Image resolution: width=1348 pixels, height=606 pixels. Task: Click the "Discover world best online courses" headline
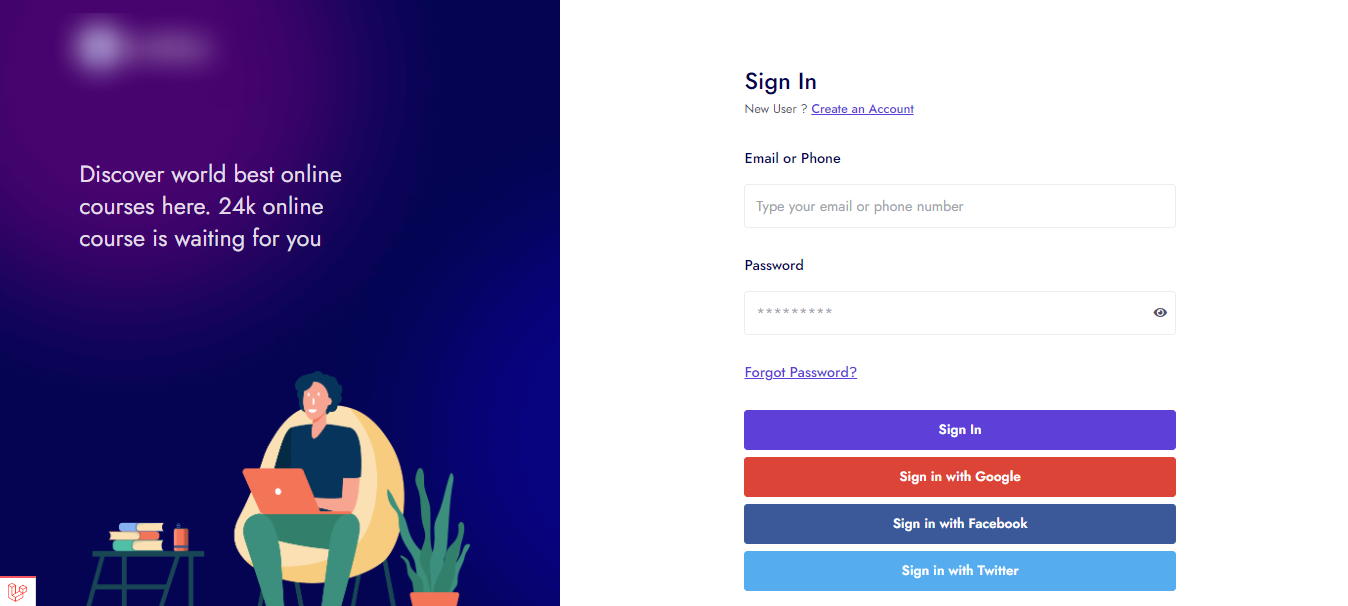pos(210,207)
